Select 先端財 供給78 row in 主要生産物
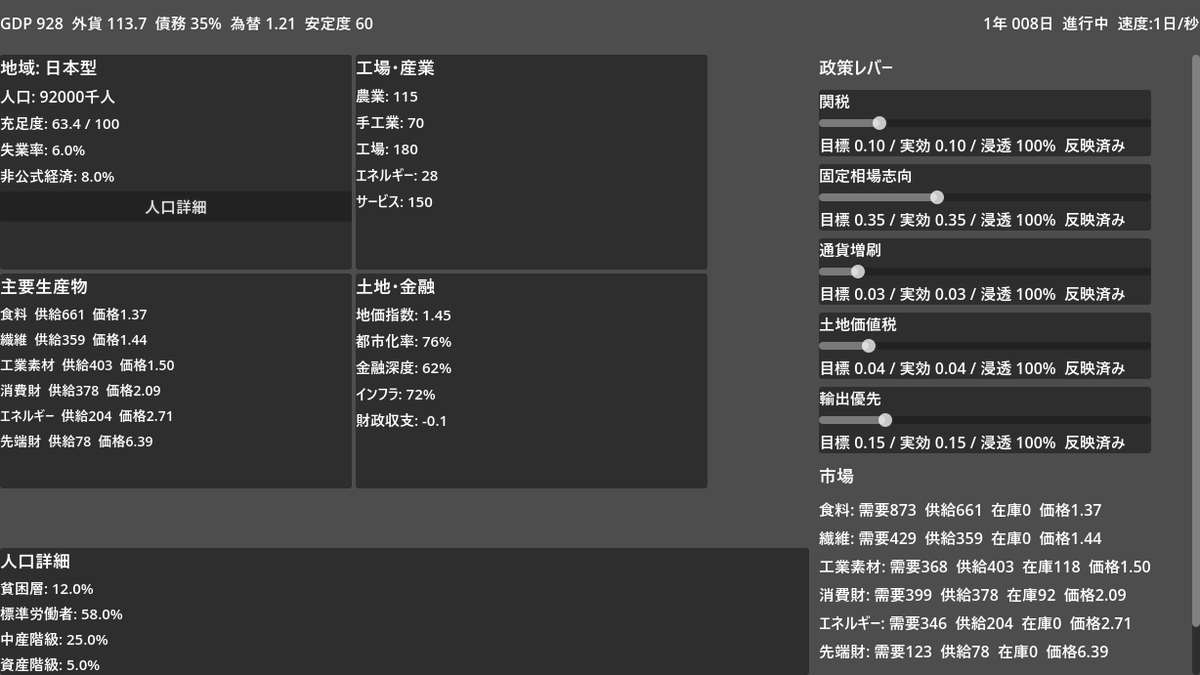This screenshot has width=1200, height=675. tap(76, 441)
